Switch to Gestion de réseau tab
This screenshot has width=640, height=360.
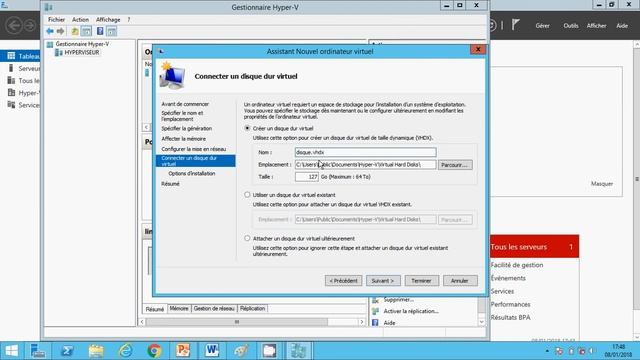214,309
